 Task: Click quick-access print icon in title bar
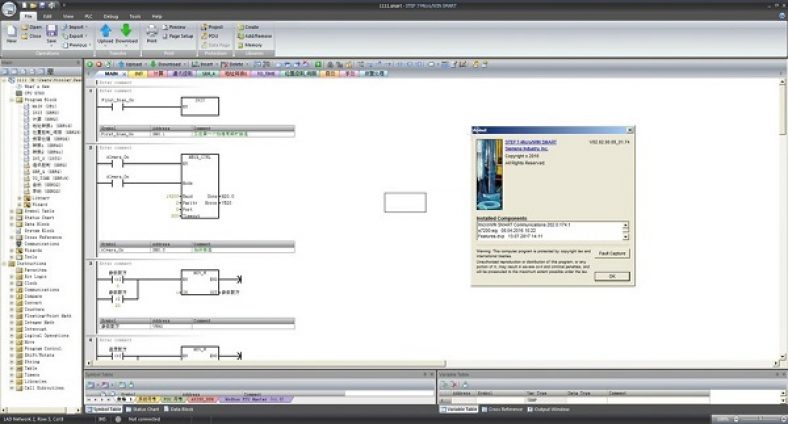click(x=51, y=5)
